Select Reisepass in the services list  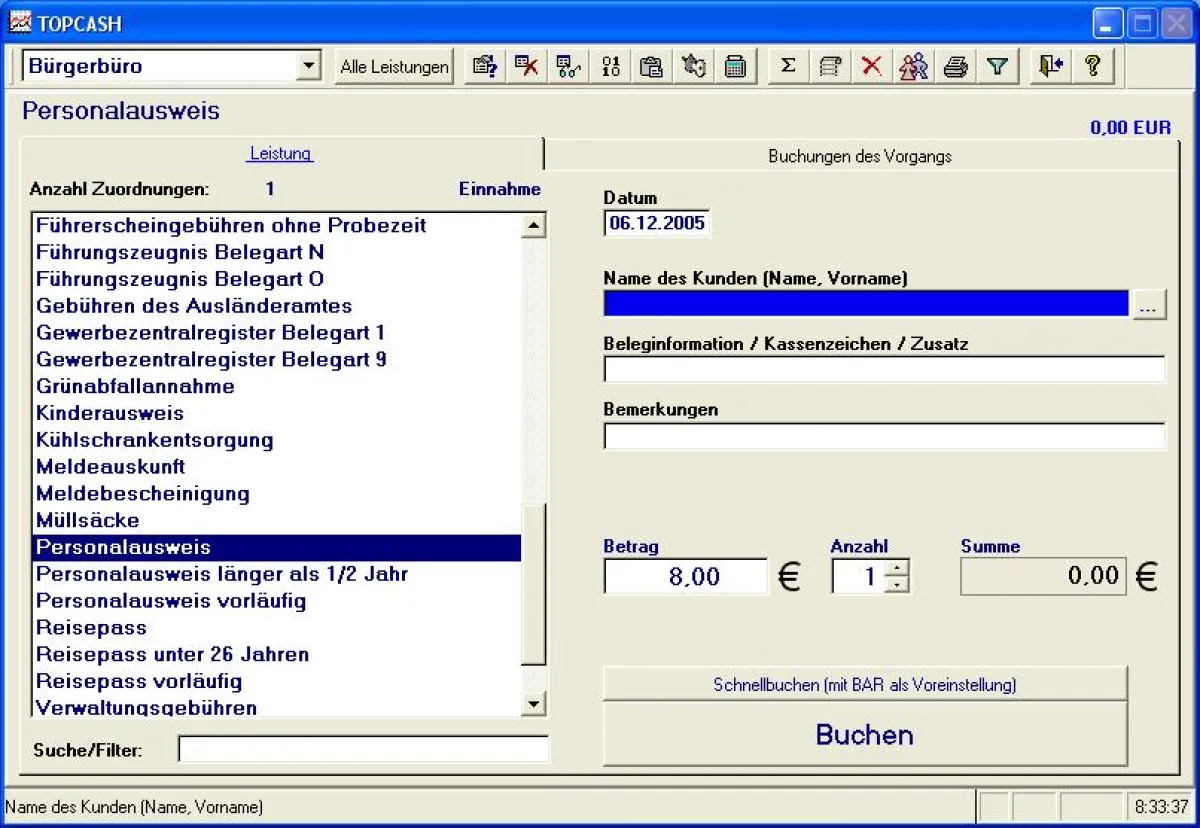[x=91, y=627]
